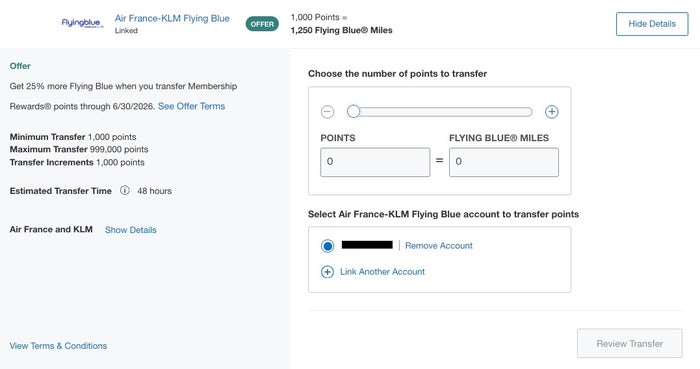The image size is (700, 369).
Task: Open the Air France-KLM Flying Blue link
Action: (x=172, y=18)
